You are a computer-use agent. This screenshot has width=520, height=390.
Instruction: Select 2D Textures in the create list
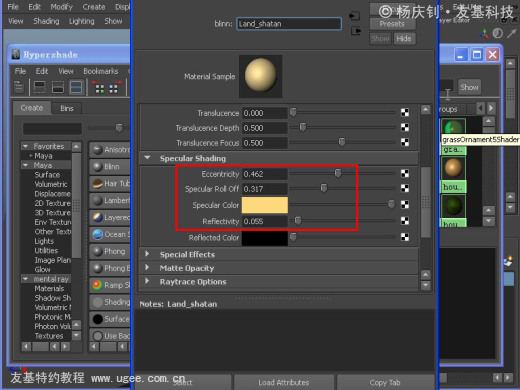[x=53, y=203]
